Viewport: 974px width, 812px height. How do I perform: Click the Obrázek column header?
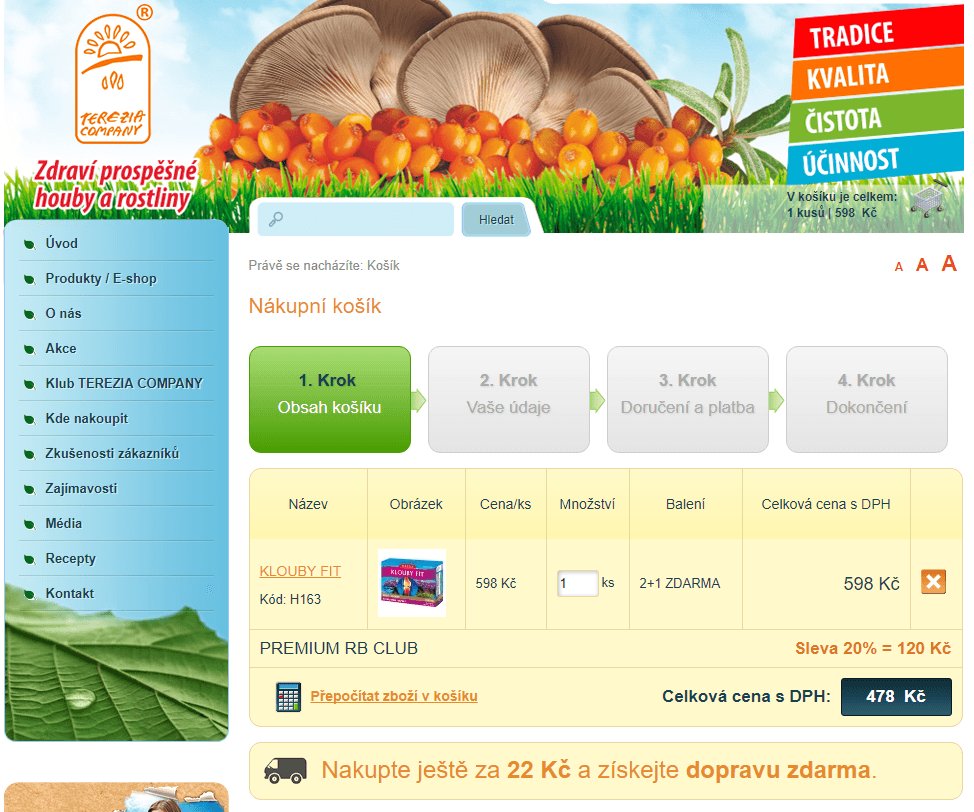click(x=416, y=504)
